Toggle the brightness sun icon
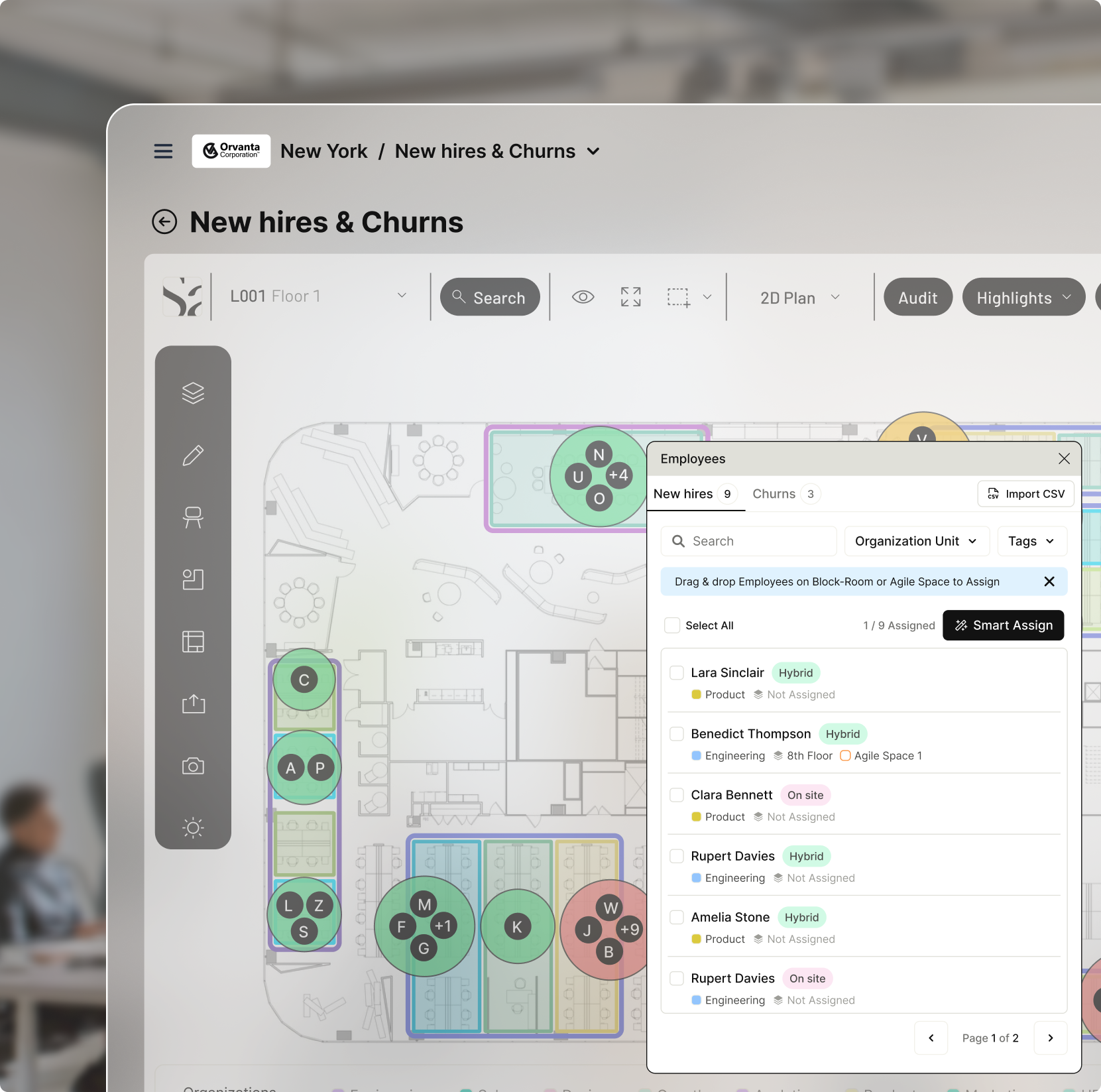Image resolution: width=1101 pixels, height=1092 pixels. click(x=193, y=827)
